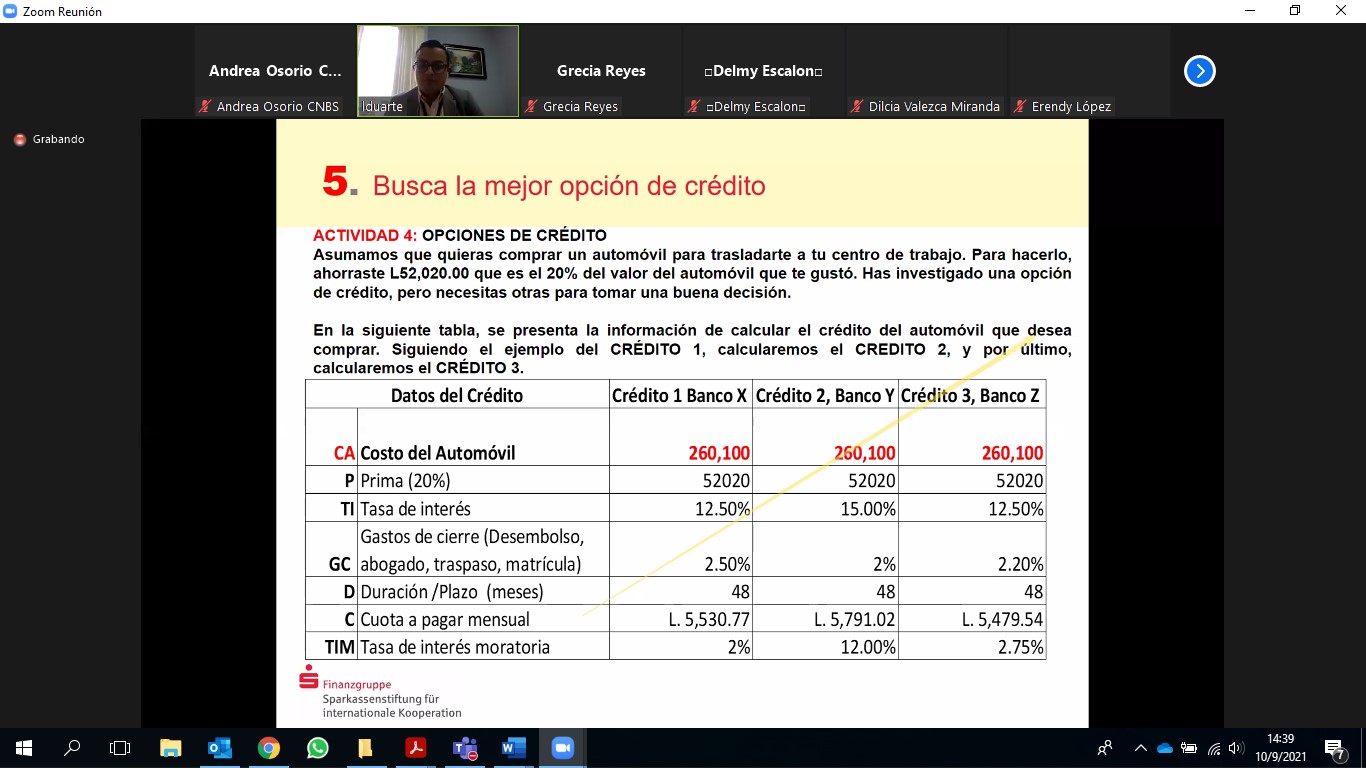Screen dimensions: 1366x768
Task: Open Google Chrome from taskbar
Action: click(268, 748)
